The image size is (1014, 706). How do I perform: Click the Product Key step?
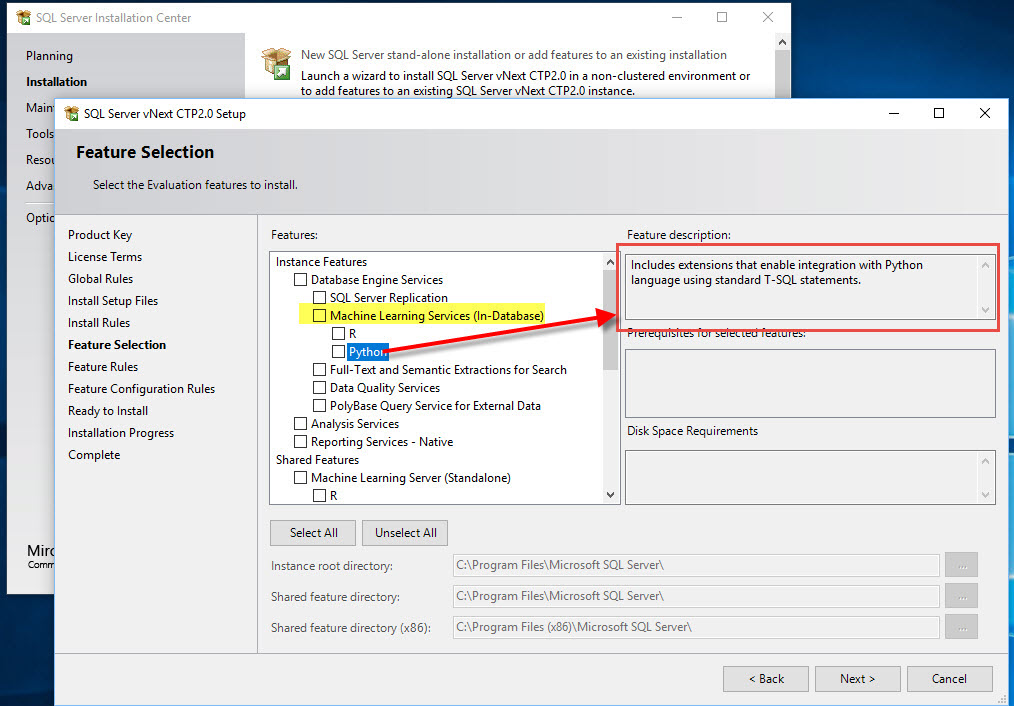tap(100, 235)
